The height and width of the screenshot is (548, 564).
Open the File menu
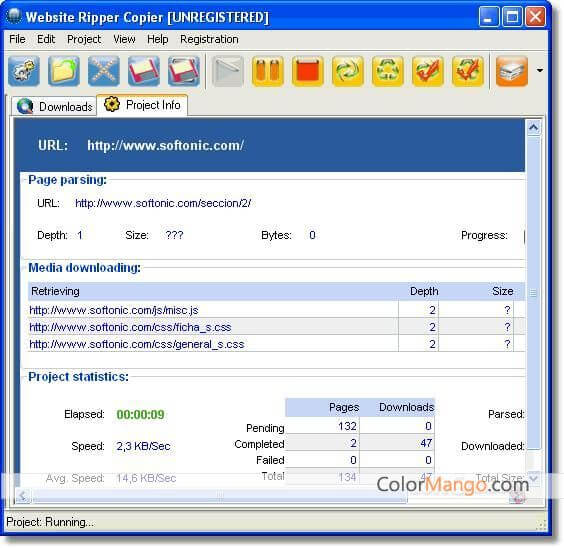[17, 39]
